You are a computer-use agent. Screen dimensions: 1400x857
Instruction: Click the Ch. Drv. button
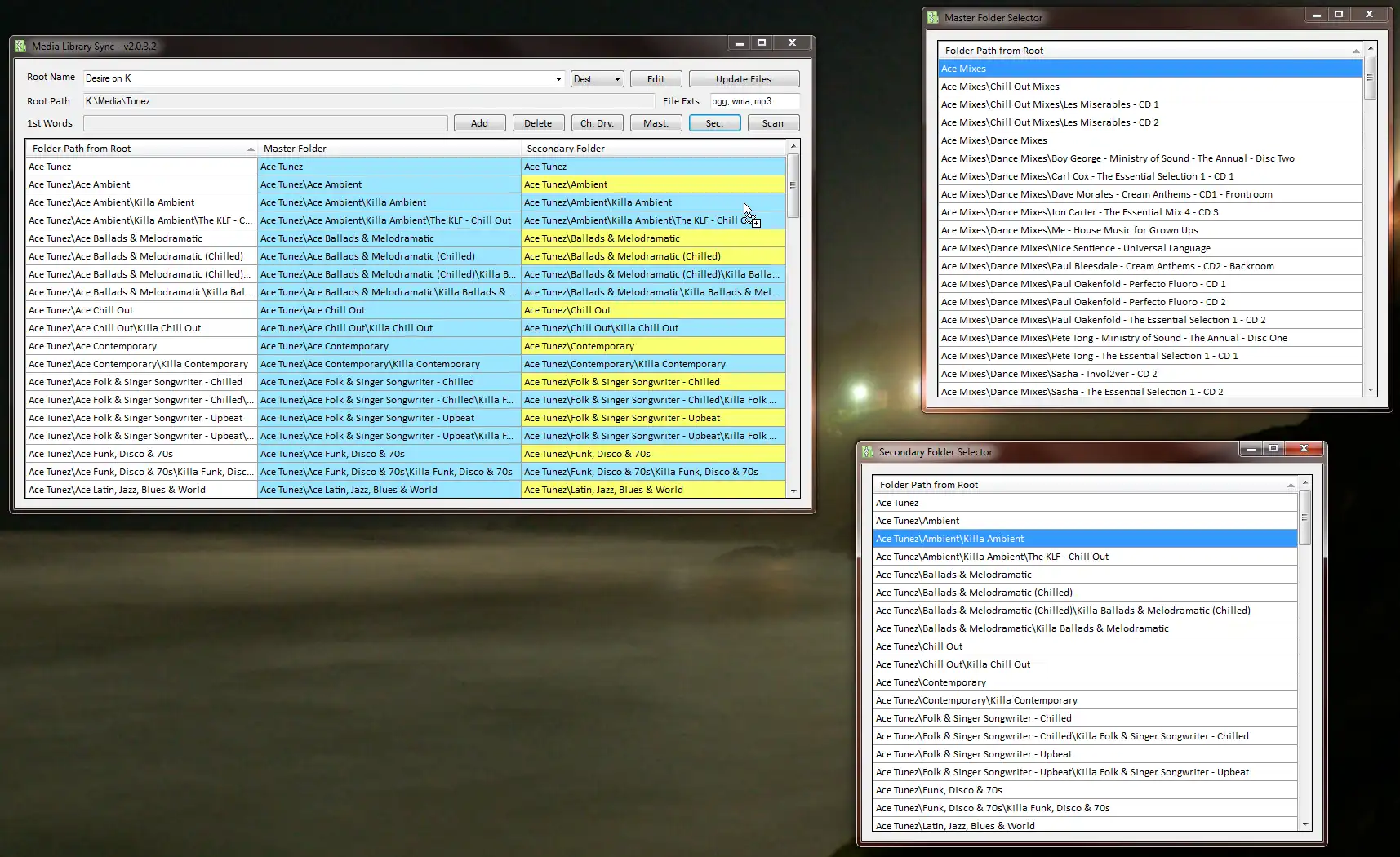point(598,123)
